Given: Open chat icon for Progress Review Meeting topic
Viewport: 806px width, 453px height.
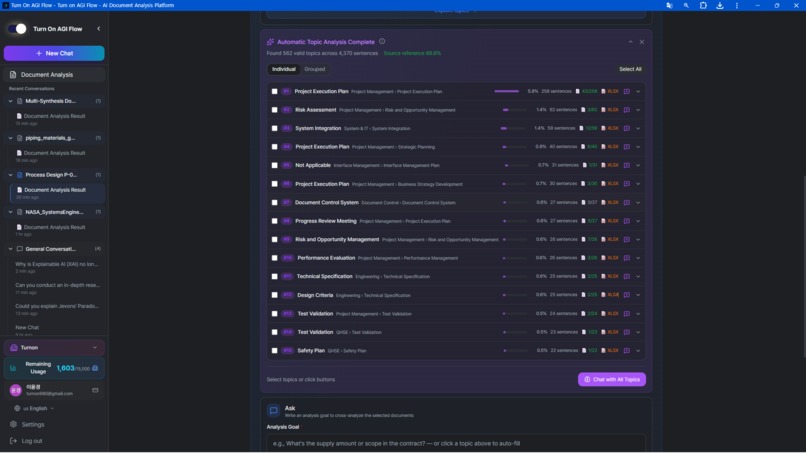Looking at the screenshot, I should 627,221.
